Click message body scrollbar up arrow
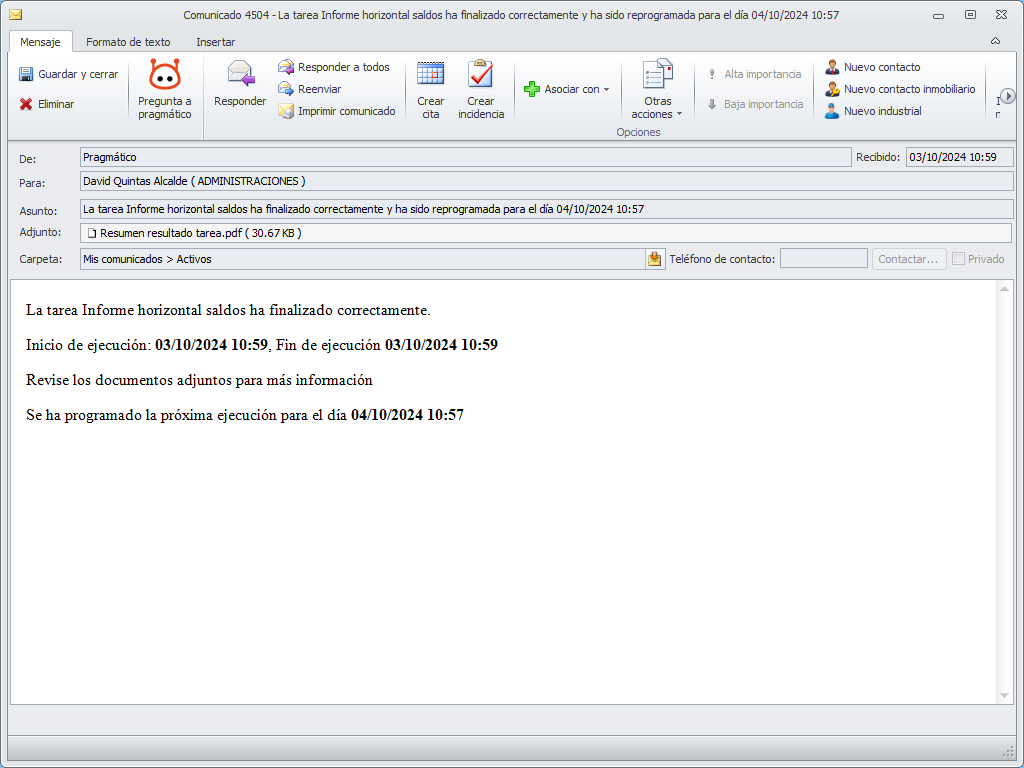The height and width of the screenshot is (768, 1024). (1004, 288)
